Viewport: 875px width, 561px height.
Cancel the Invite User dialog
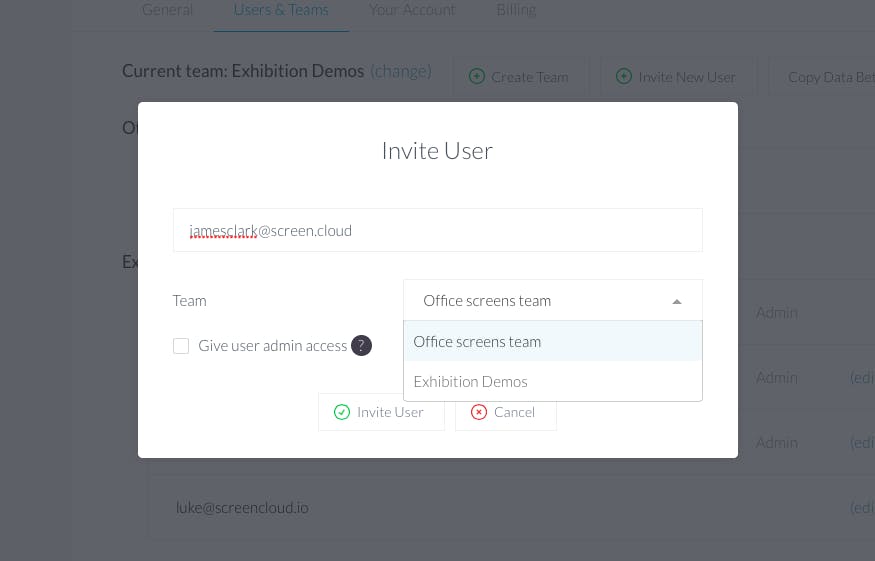(506, 412)
